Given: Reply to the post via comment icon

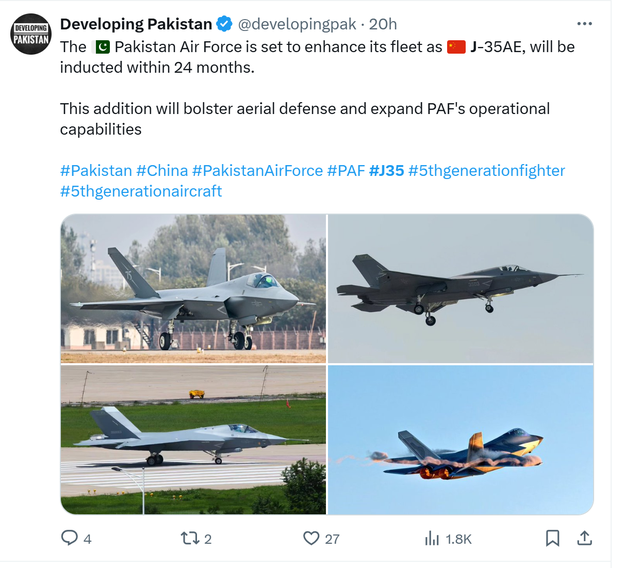Looking at the screenshot, I should 70,538.
